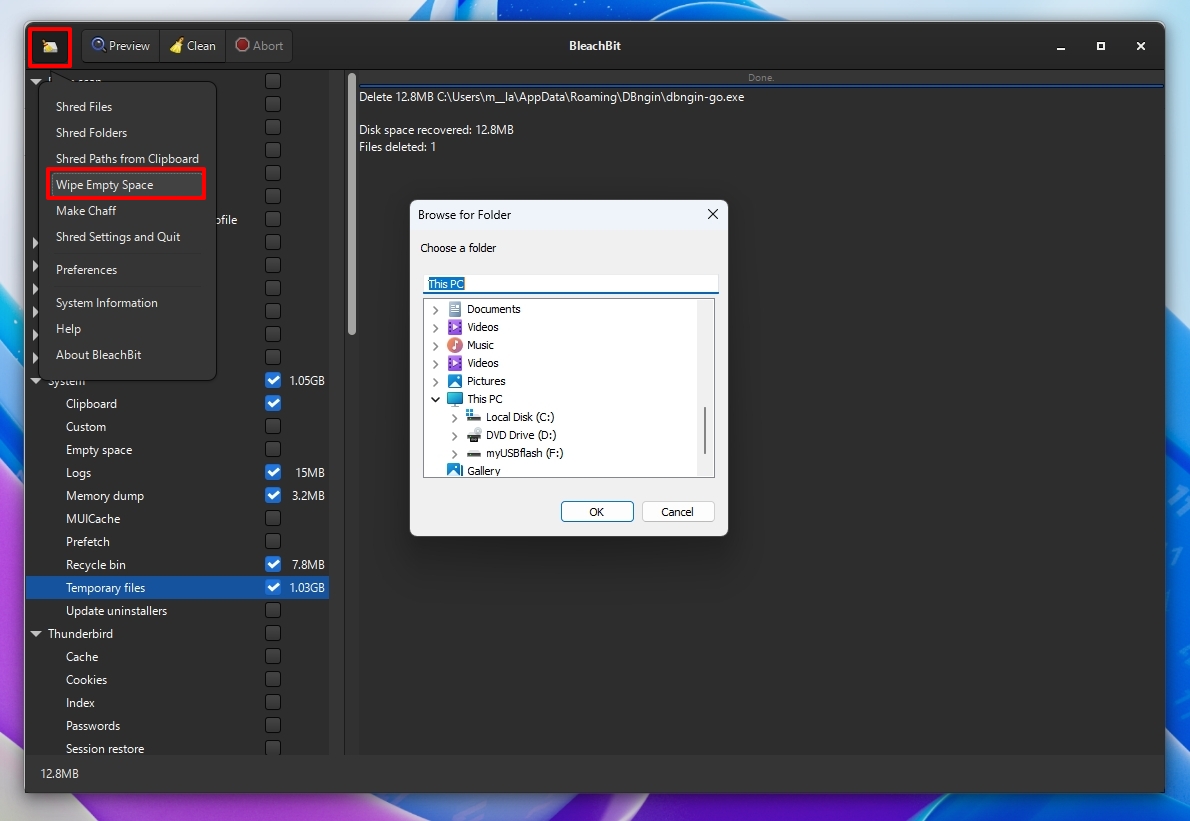Click the Done progress bar
1190x821 pixels.
(x=761, y=78)
